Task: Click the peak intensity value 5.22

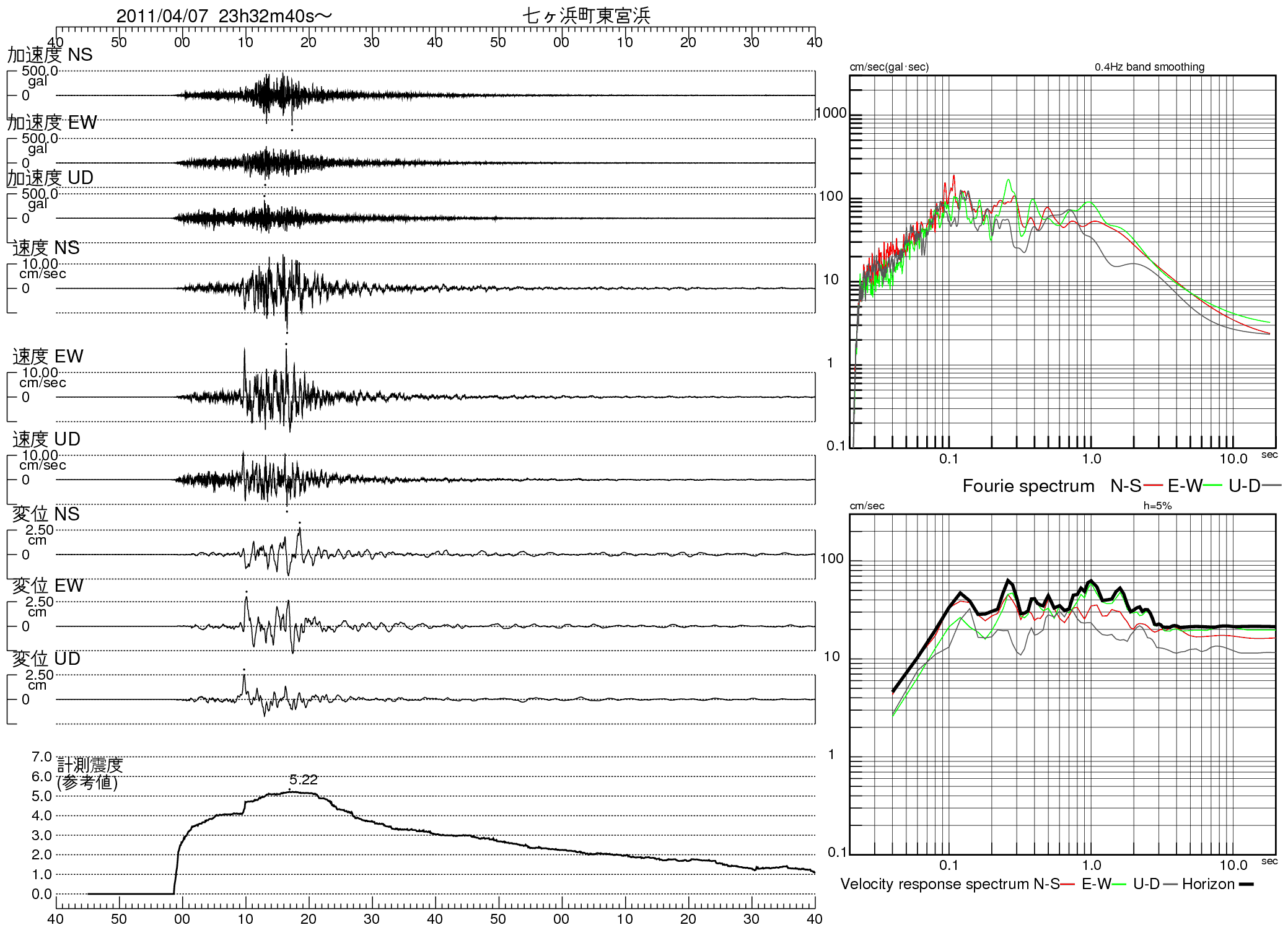Action: [304, 780]
